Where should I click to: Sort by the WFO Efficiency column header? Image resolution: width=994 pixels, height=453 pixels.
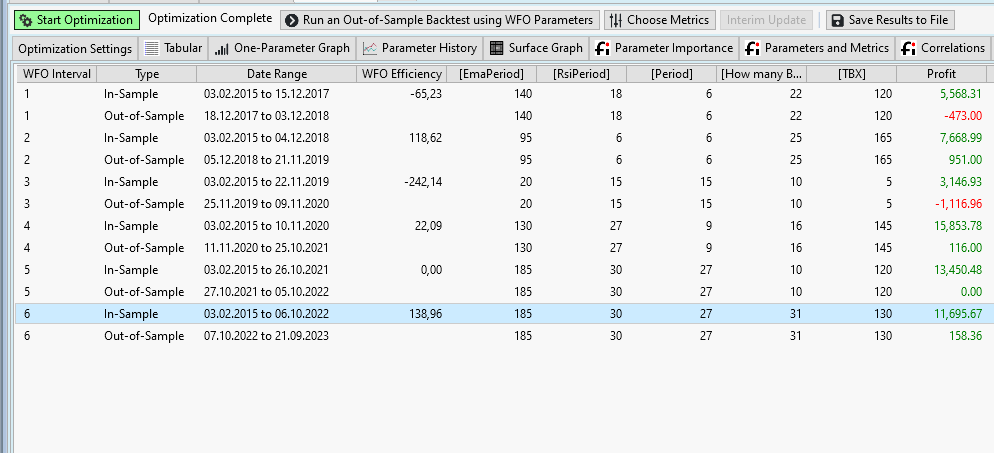[x=402, y=74]
